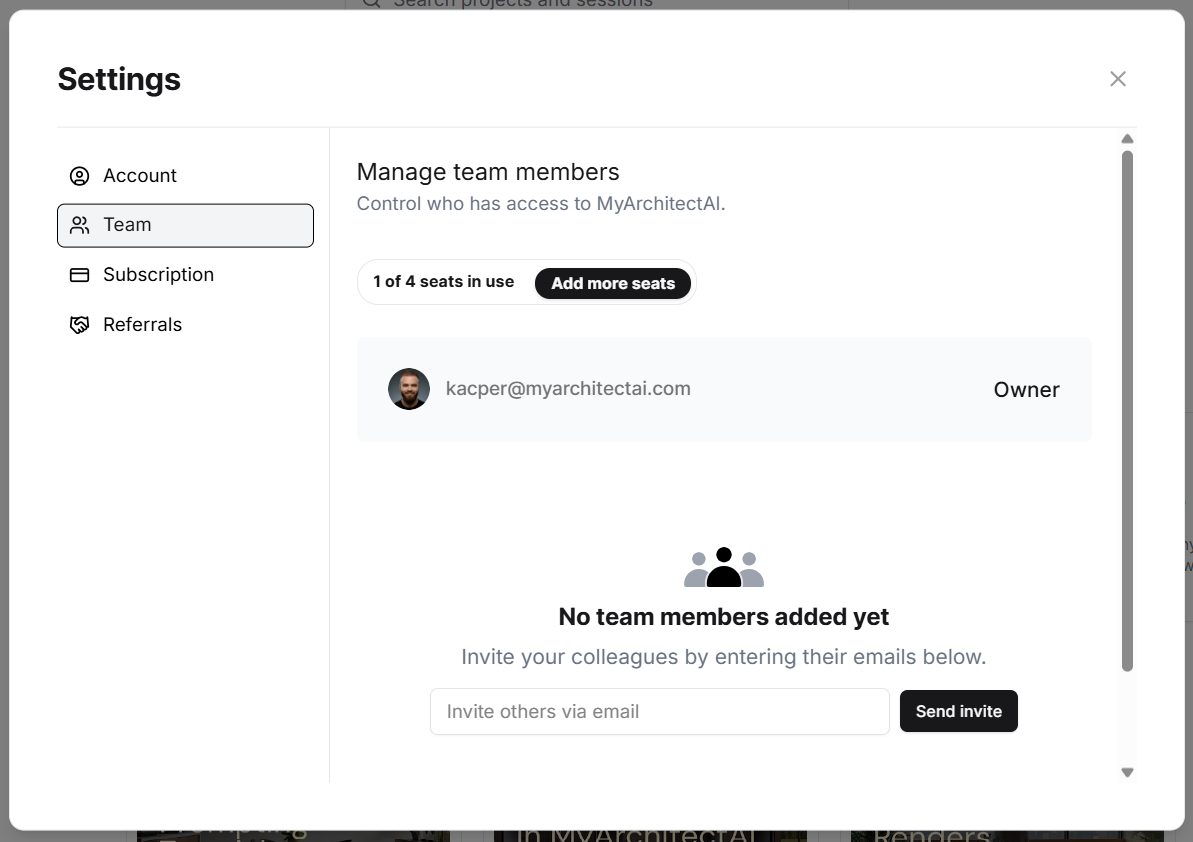Image resolution: width=1193 pixels, height=842 pixels.
Task: Close the Settings dialog with the X
Action: [1118, 78]
